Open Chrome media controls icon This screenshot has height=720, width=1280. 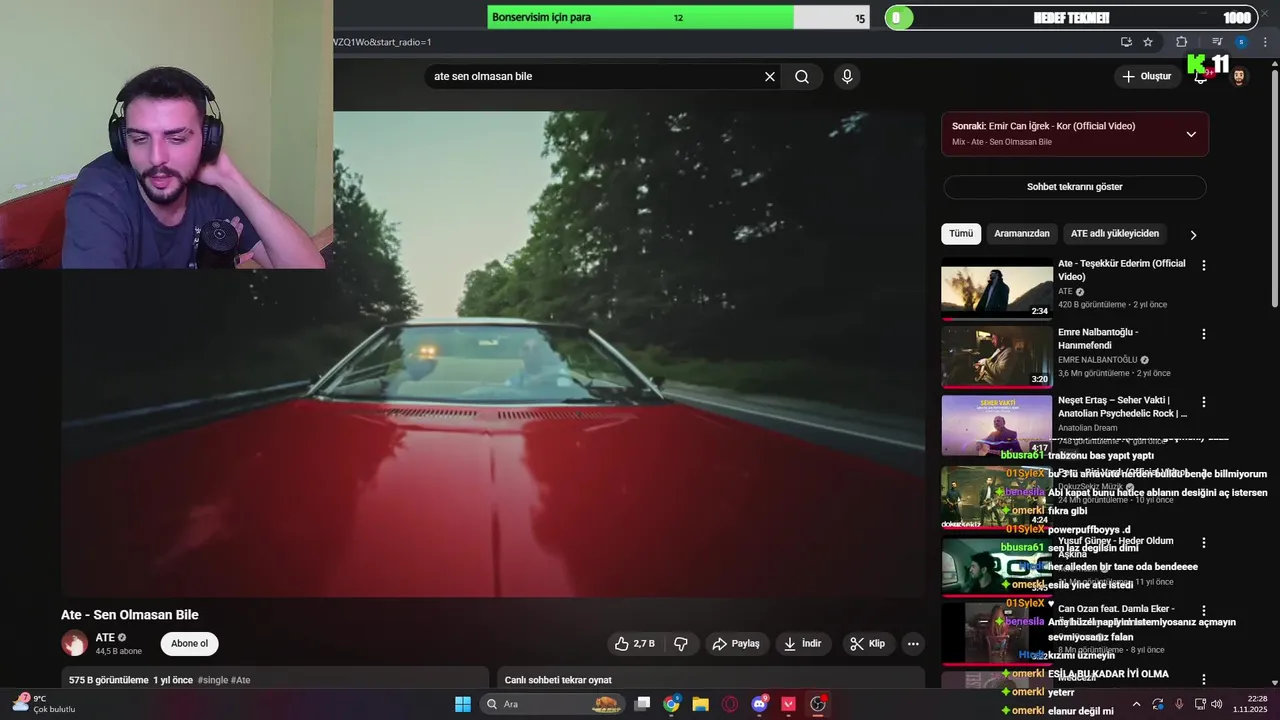1217,42
